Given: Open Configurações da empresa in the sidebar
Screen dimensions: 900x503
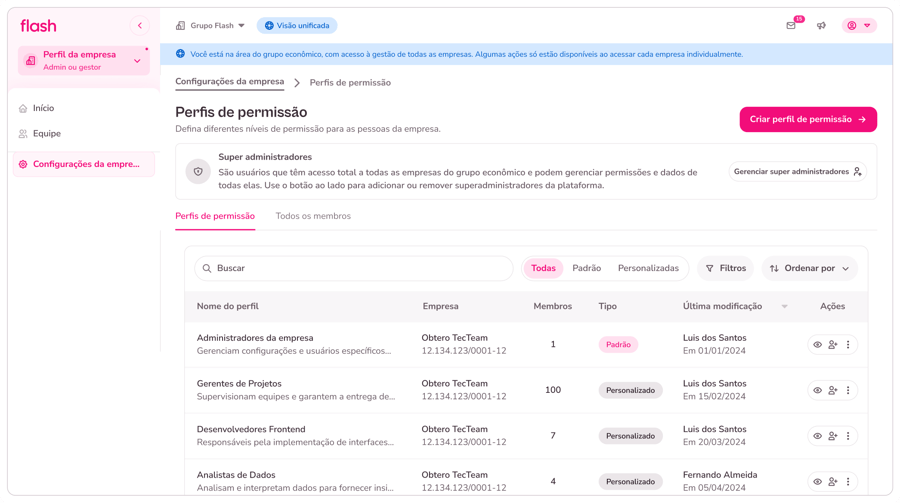Looking at the screenshot, I should tap(84, 164).
